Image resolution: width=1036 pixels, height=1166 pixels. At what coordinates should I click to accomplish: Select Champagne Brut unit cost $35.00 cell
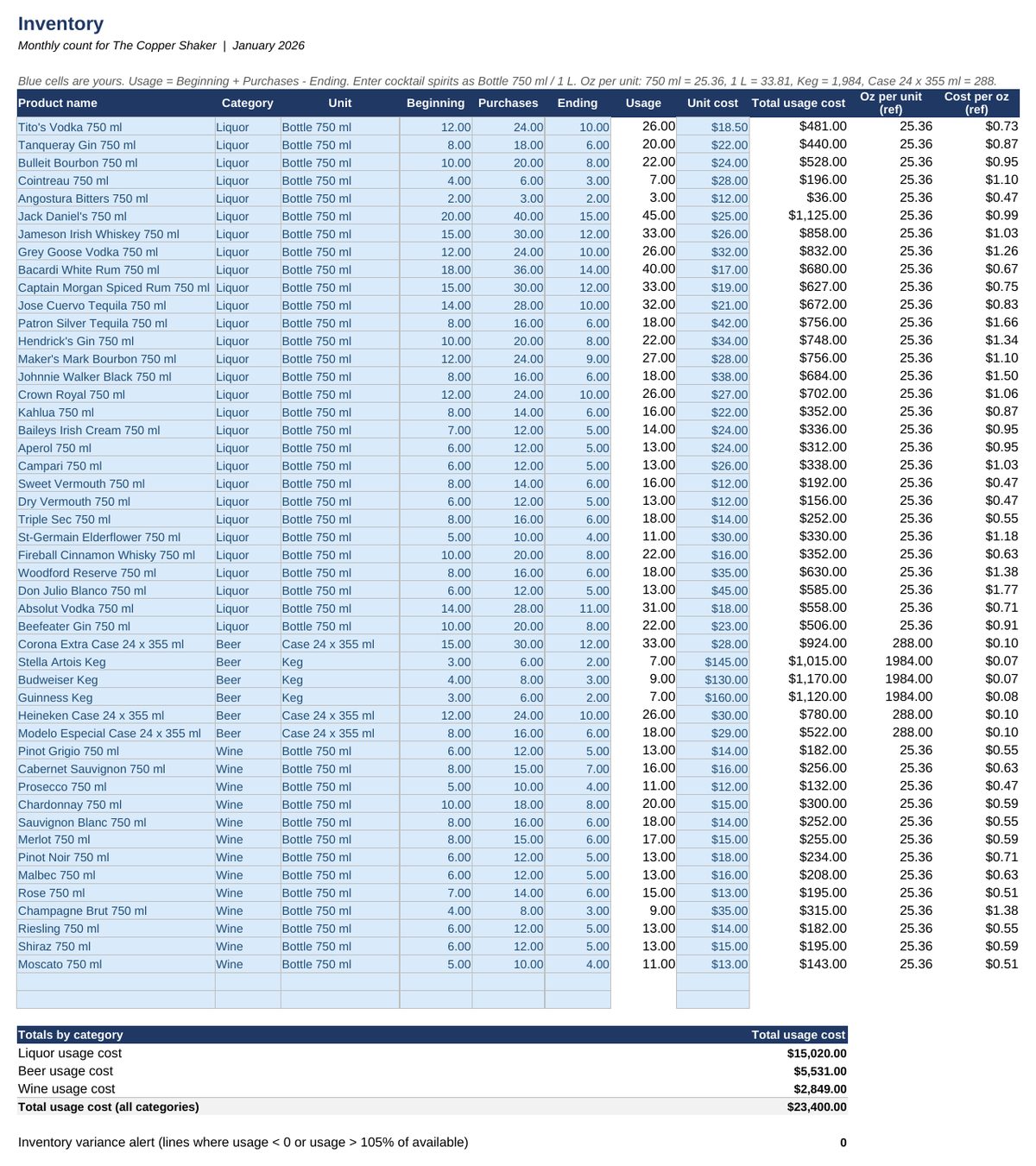click(x=713, y=911)
